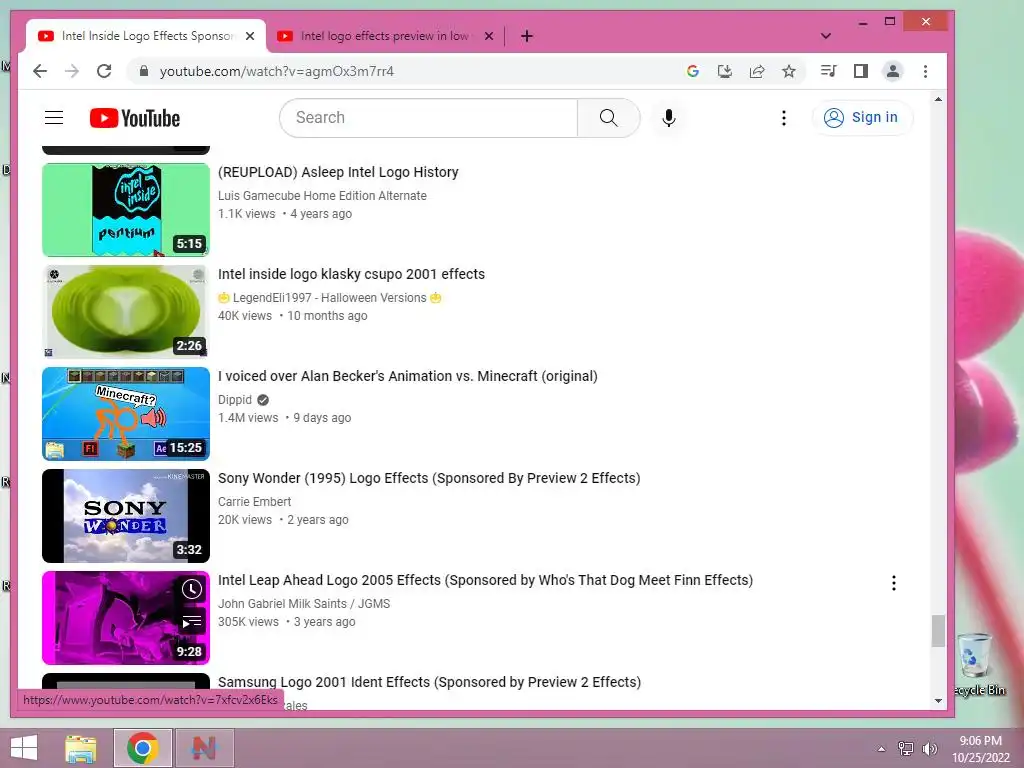Install app icon in address bar
The image size is (1024, 768).
tap(725, 71)
